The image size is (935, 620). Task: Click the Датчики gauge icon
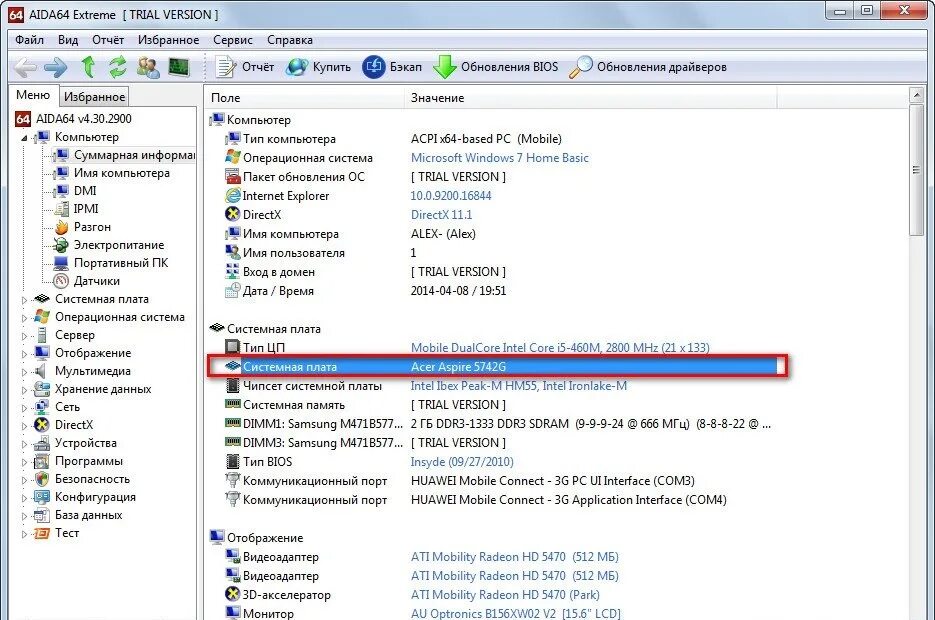click(61, 281)
